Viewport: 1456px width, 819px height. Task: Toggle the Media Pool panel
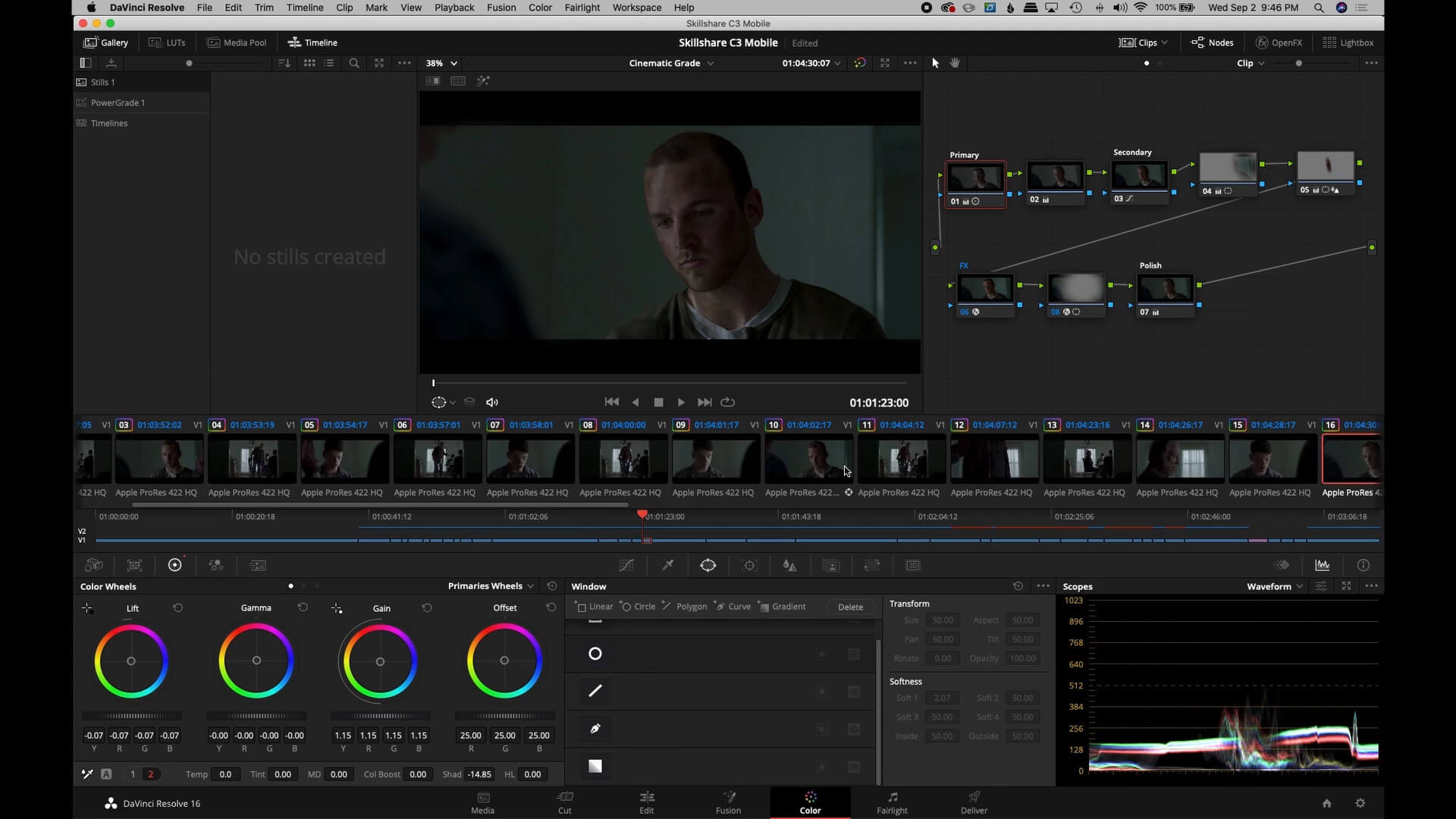click(x=237, y=42)
